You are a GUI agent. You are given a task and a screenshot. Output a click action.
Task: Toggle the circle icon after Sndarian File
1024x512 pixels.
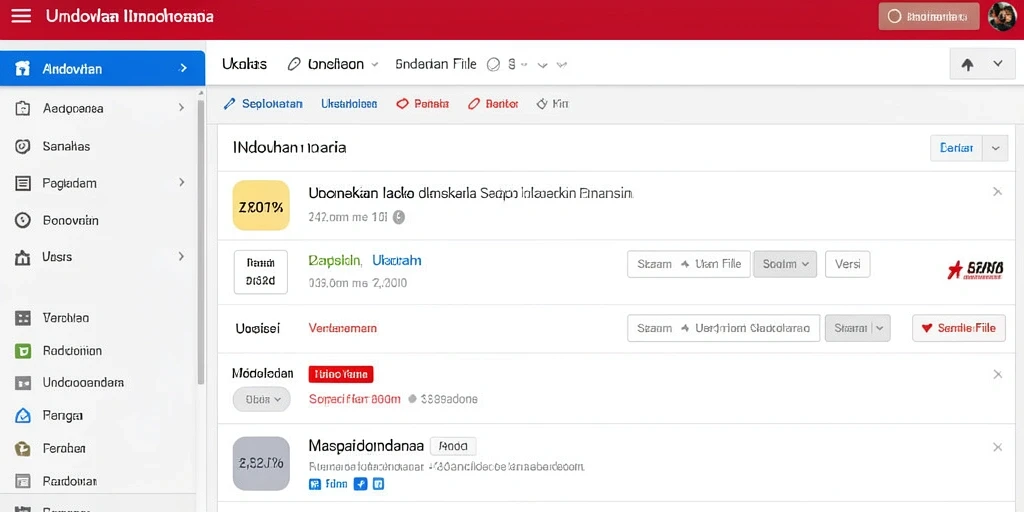tap(494, 64)
